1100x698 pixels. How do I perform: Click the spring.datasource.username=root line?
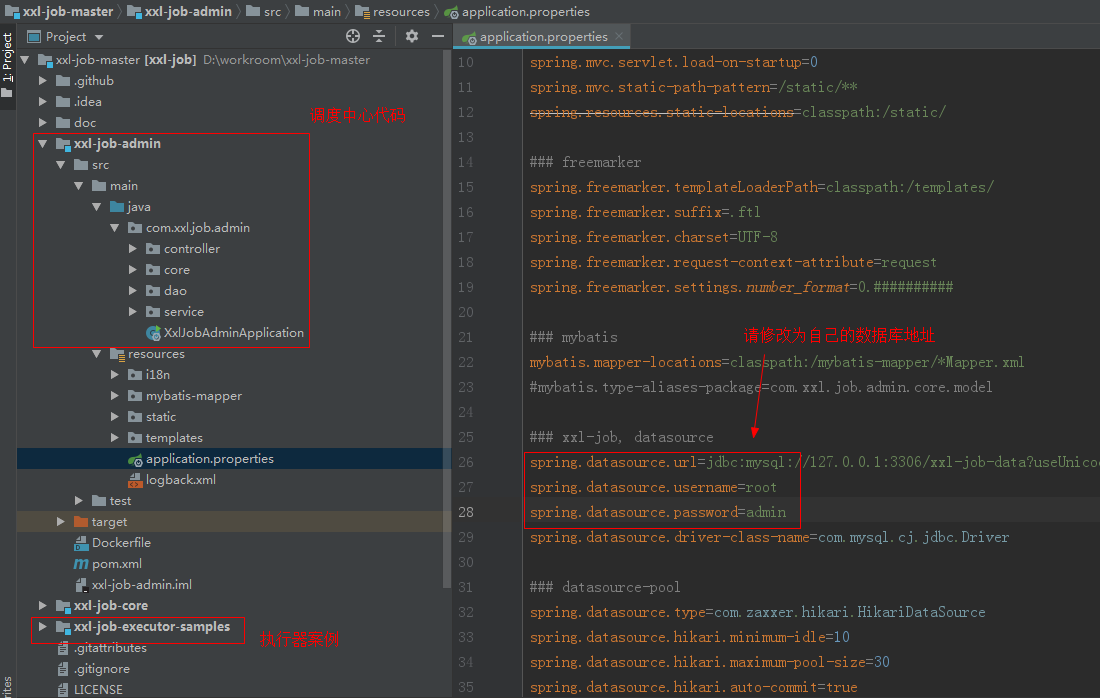[653, 488]
